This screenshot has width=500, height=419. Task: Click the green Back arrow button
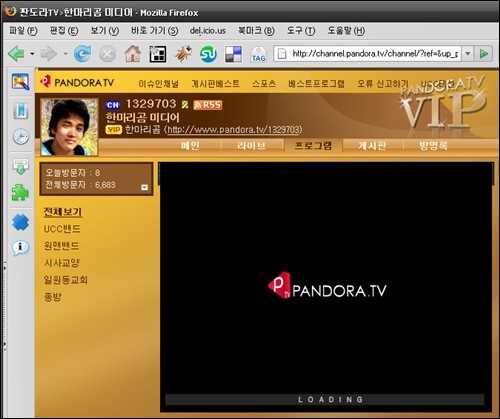pos(16,53)
